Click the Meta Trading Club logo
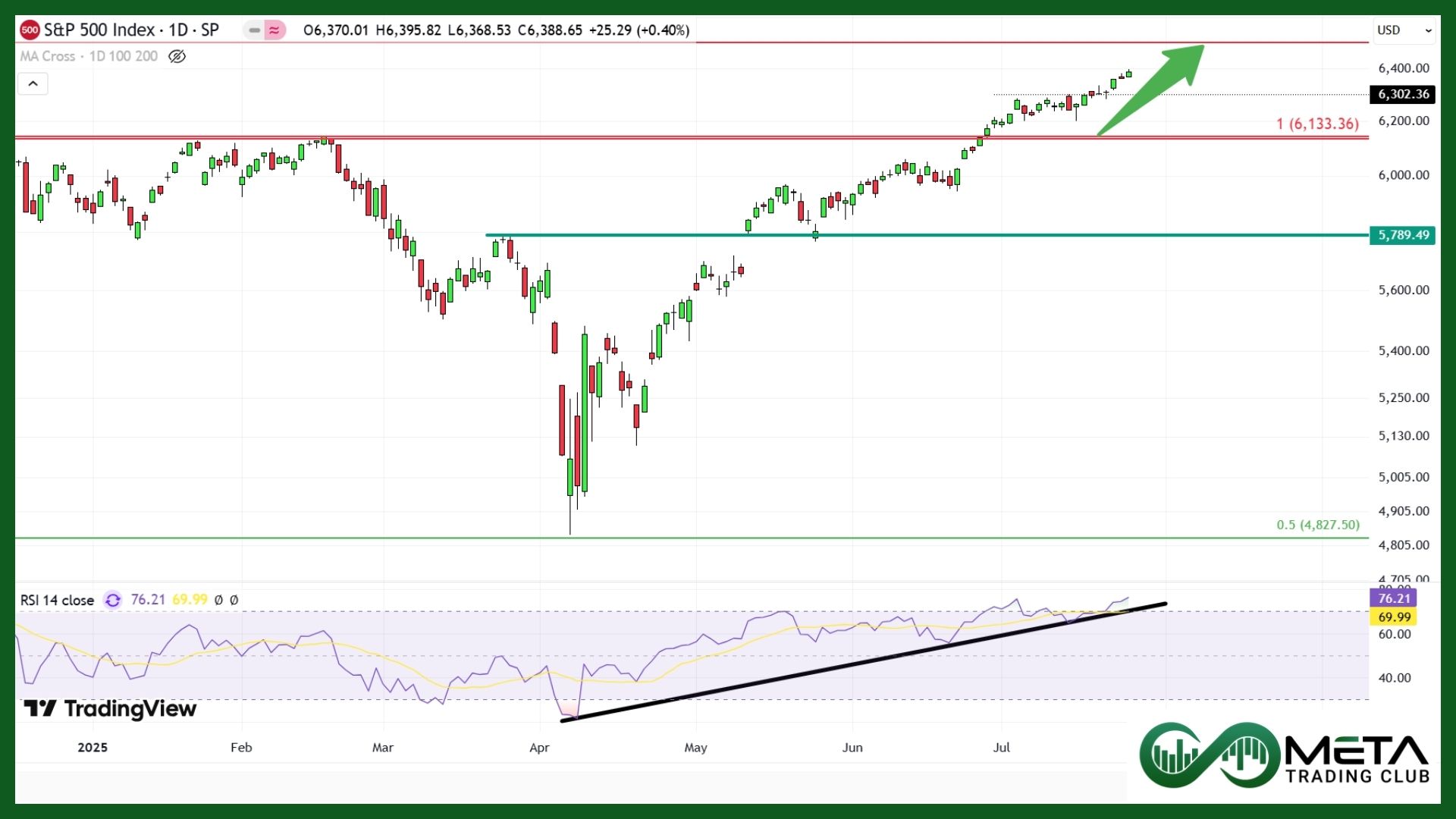The width and height of the screenshot is (1456, 819). pyautogui.click(x=1284, y=755)
